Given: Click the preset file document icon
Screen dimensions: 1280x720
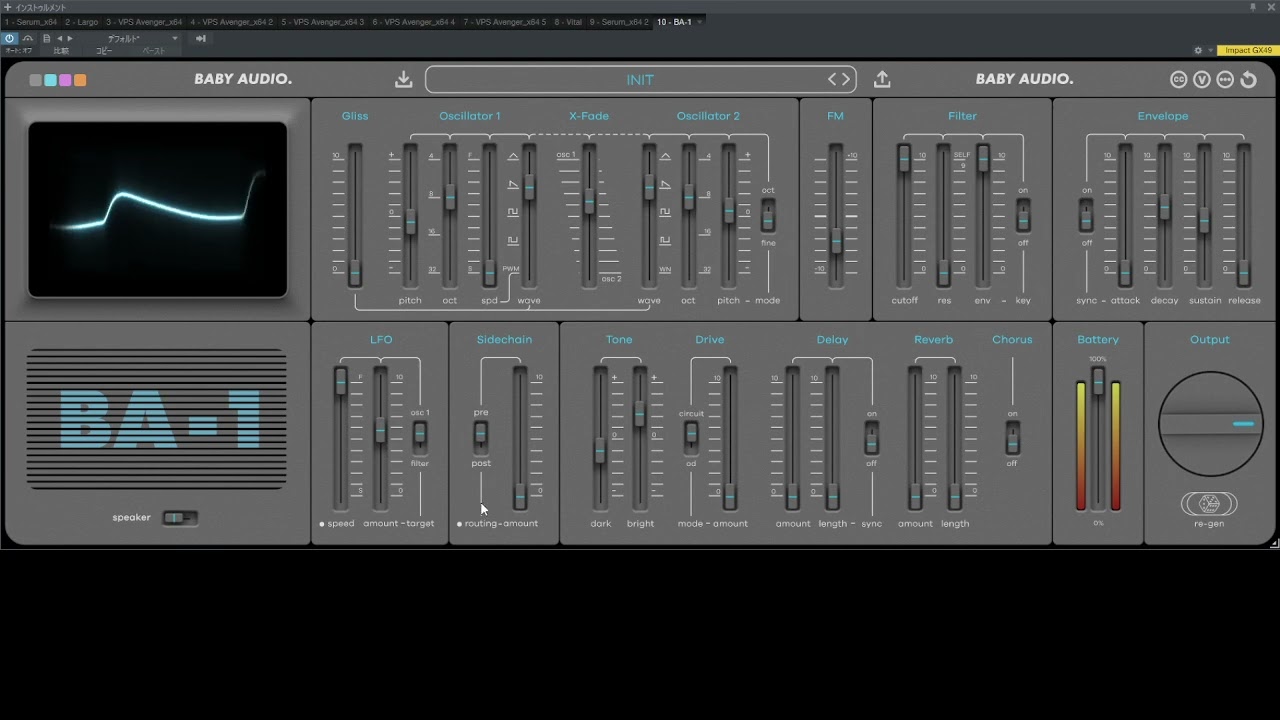Looking at the screenshot, I should 47,38.
